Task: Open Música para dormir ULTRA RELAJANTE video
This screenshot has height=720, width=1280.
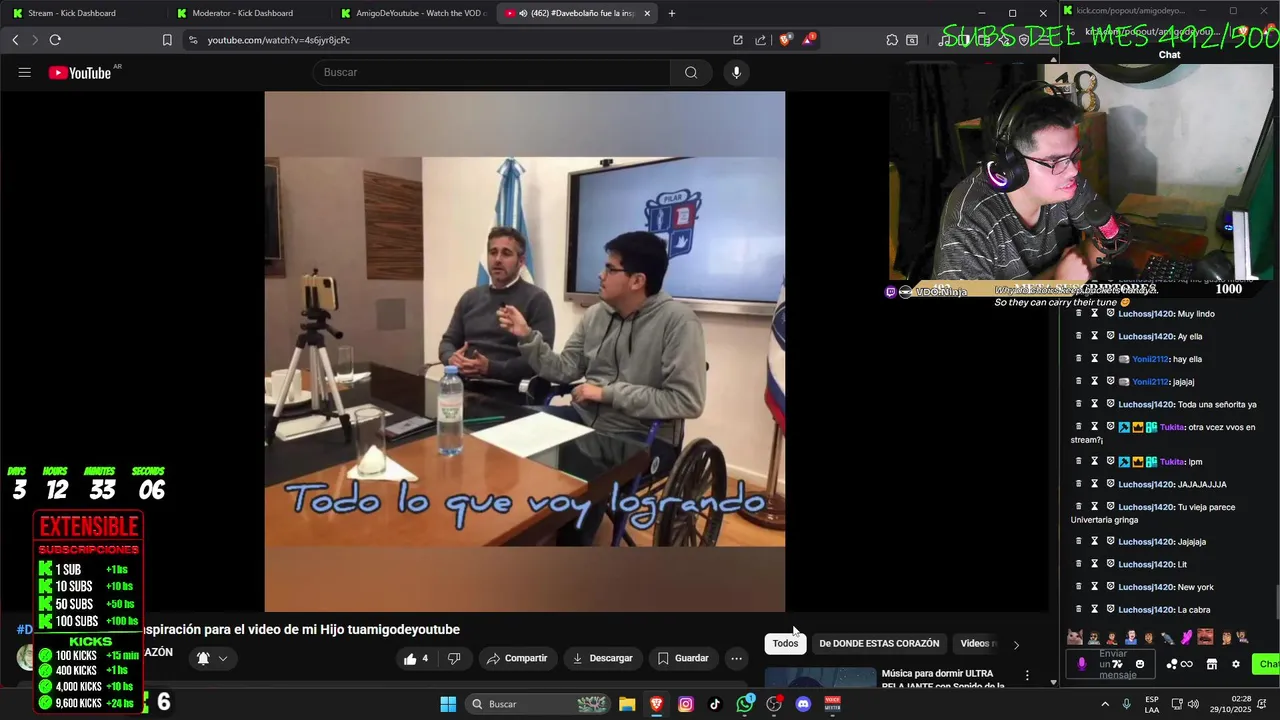Action: tap(943, 679)
